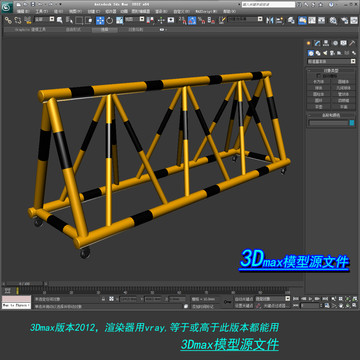Click the 长方体 Box button
The image size is (360, 360).
pyautogui.click(x=319, y=81)
